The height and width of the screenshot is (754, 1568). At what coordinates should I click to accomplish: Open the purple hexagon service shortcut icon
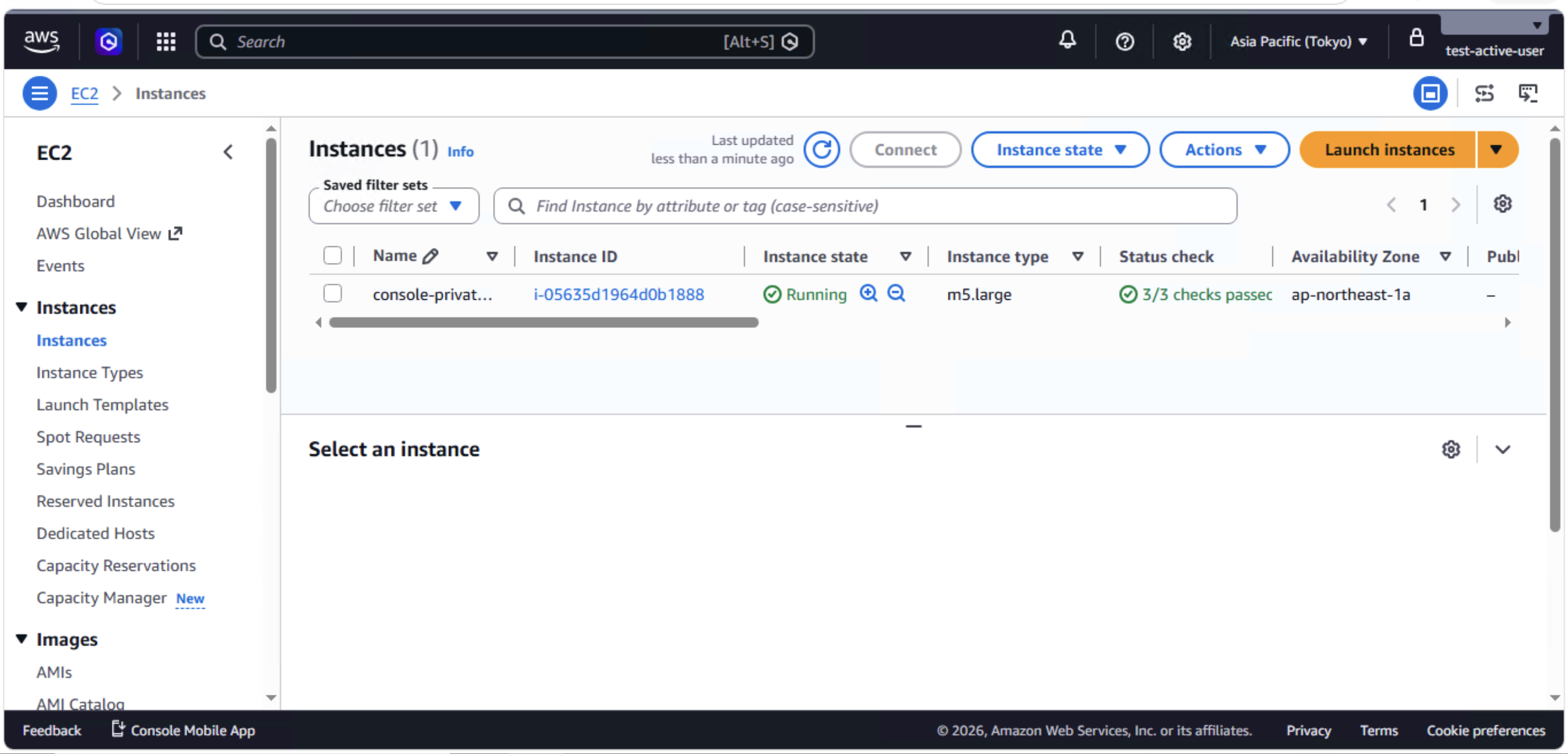tap(109, 41)
